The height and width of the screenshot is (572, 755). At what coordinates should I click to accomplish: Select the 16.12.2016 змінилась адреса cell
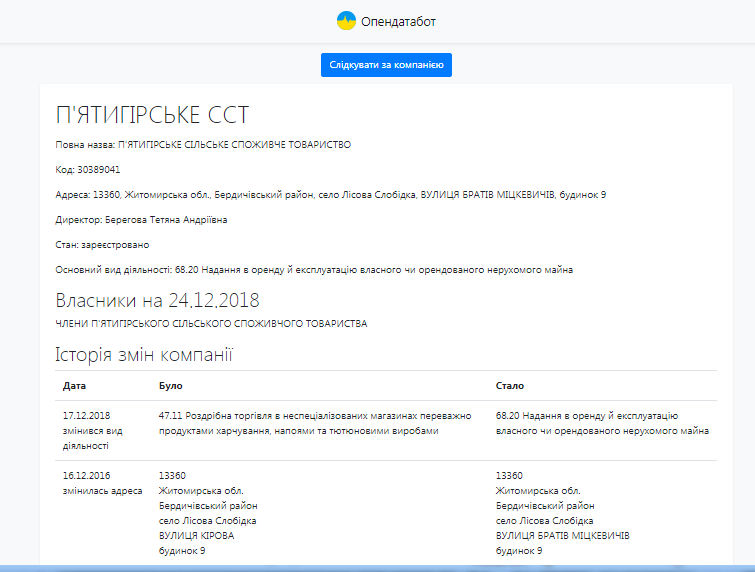pyautogui.click(x=102, y=483)
